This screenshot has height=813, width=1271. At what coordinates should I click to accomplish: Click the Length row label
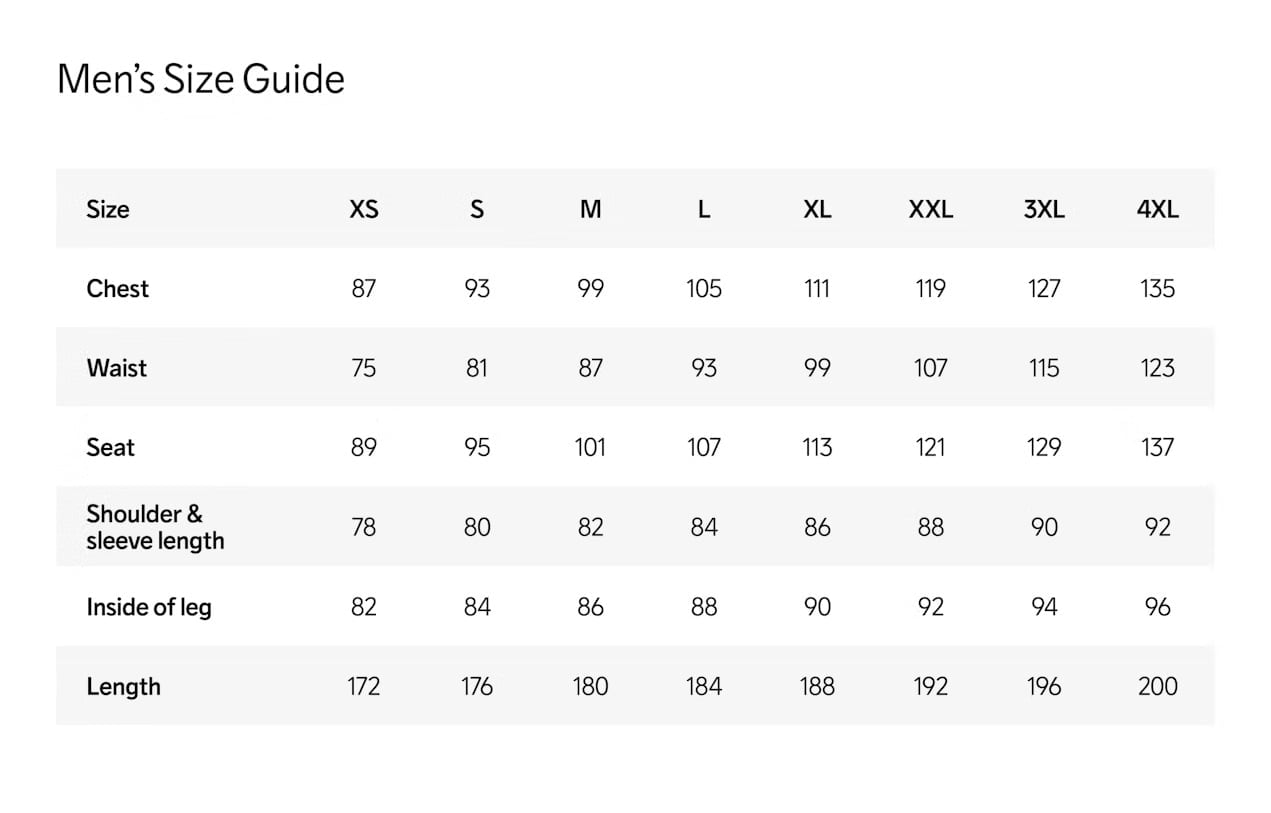pyautogui.click(x=123, y=686)
